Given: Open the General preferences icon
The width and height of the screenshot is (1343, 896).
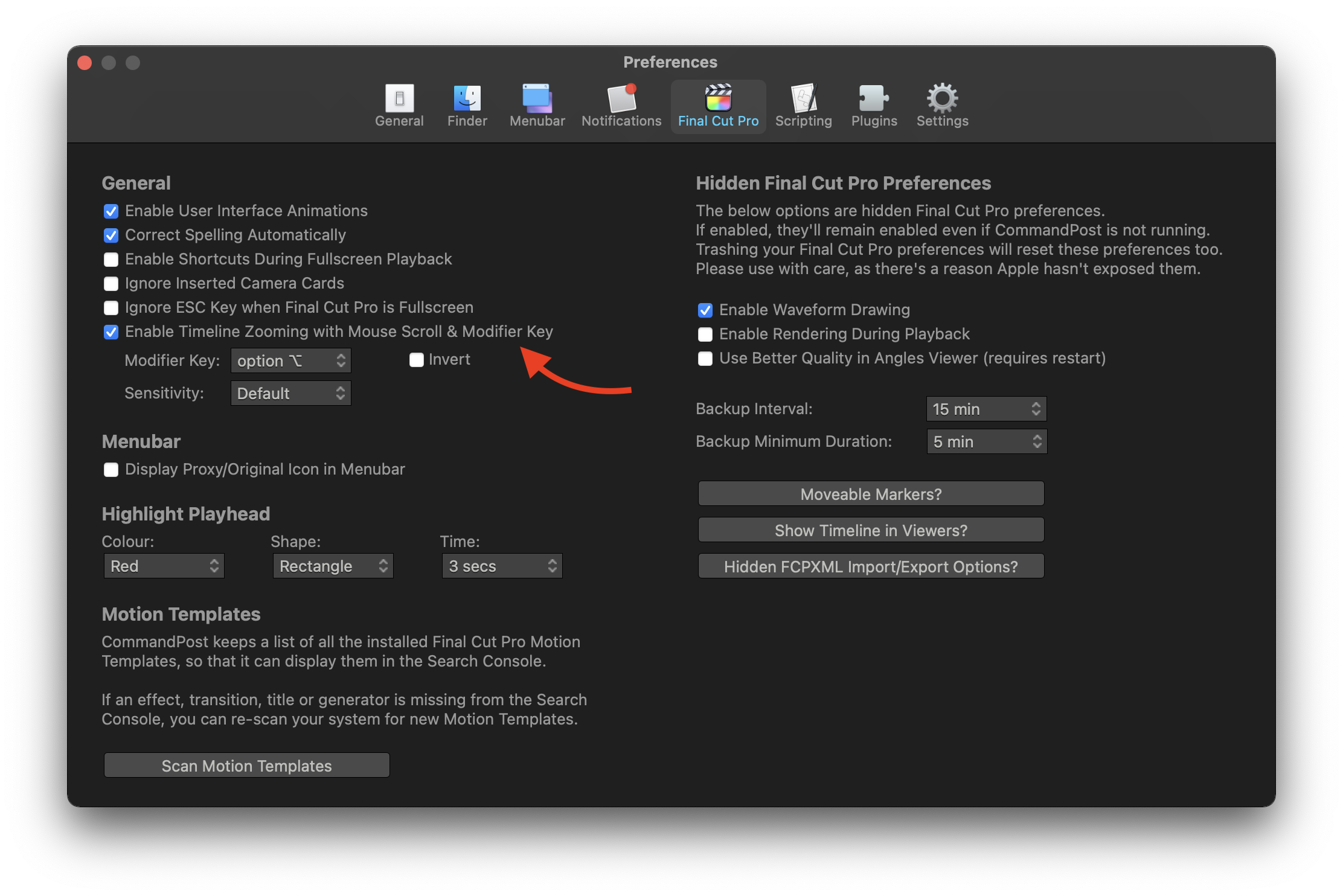Looking at the screenshot, I should [399, 99].
